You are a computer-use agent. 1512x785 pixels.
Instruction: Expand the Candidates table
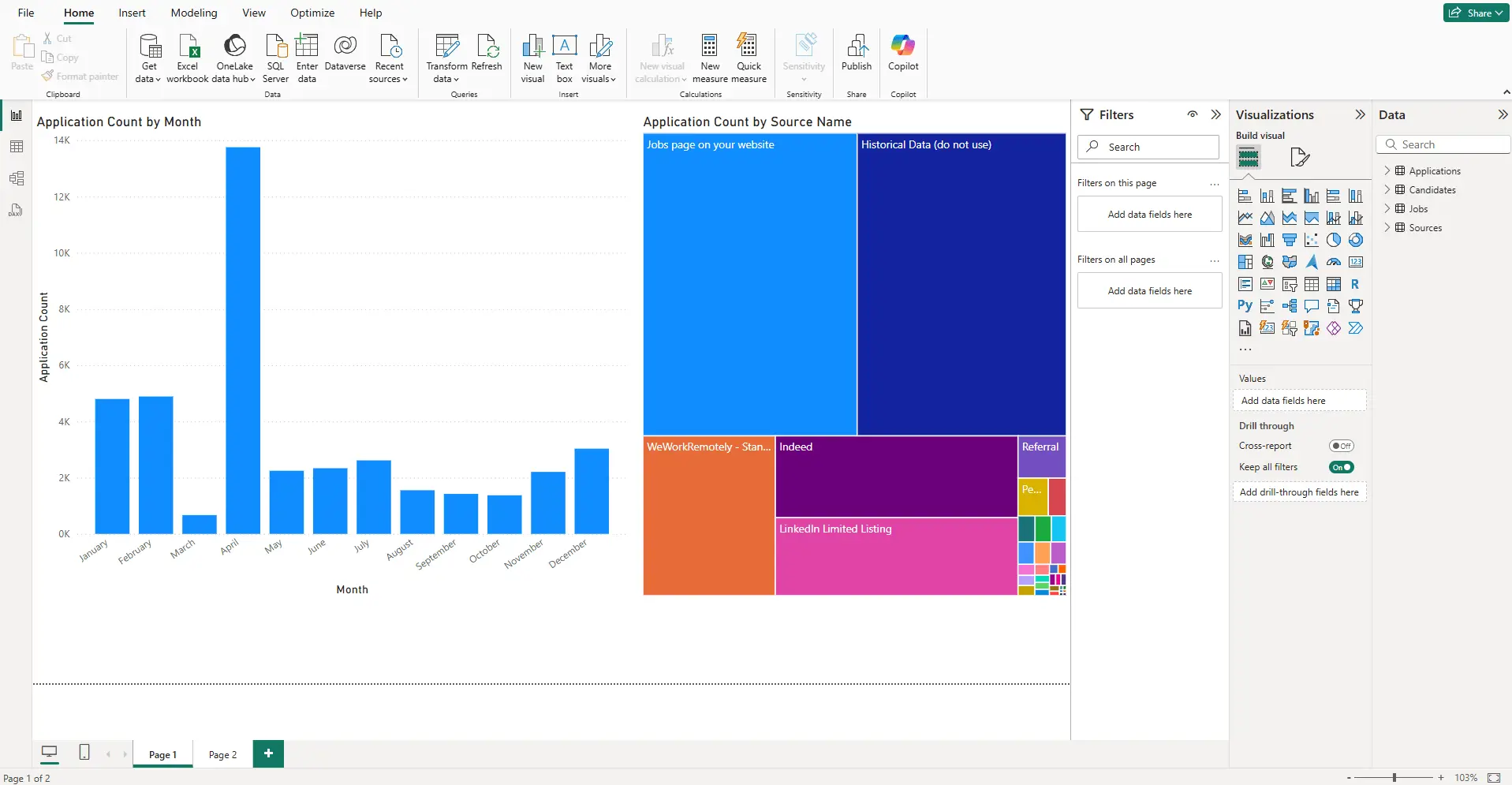tap(1387, 190)
